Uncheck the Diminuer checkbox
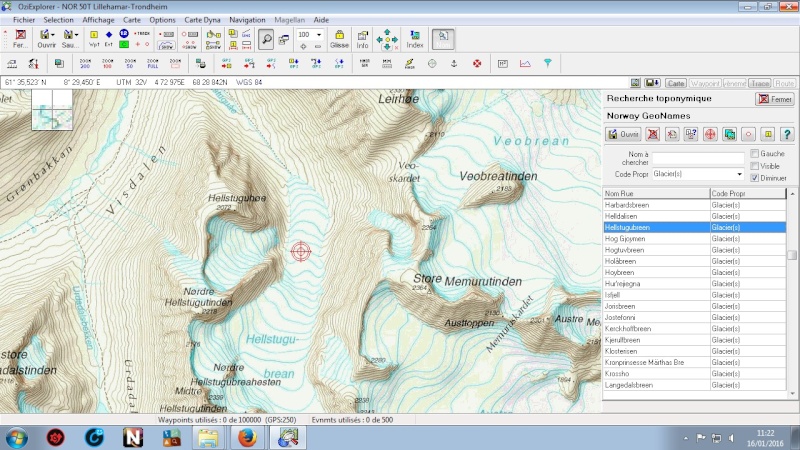 coord(755,178)
